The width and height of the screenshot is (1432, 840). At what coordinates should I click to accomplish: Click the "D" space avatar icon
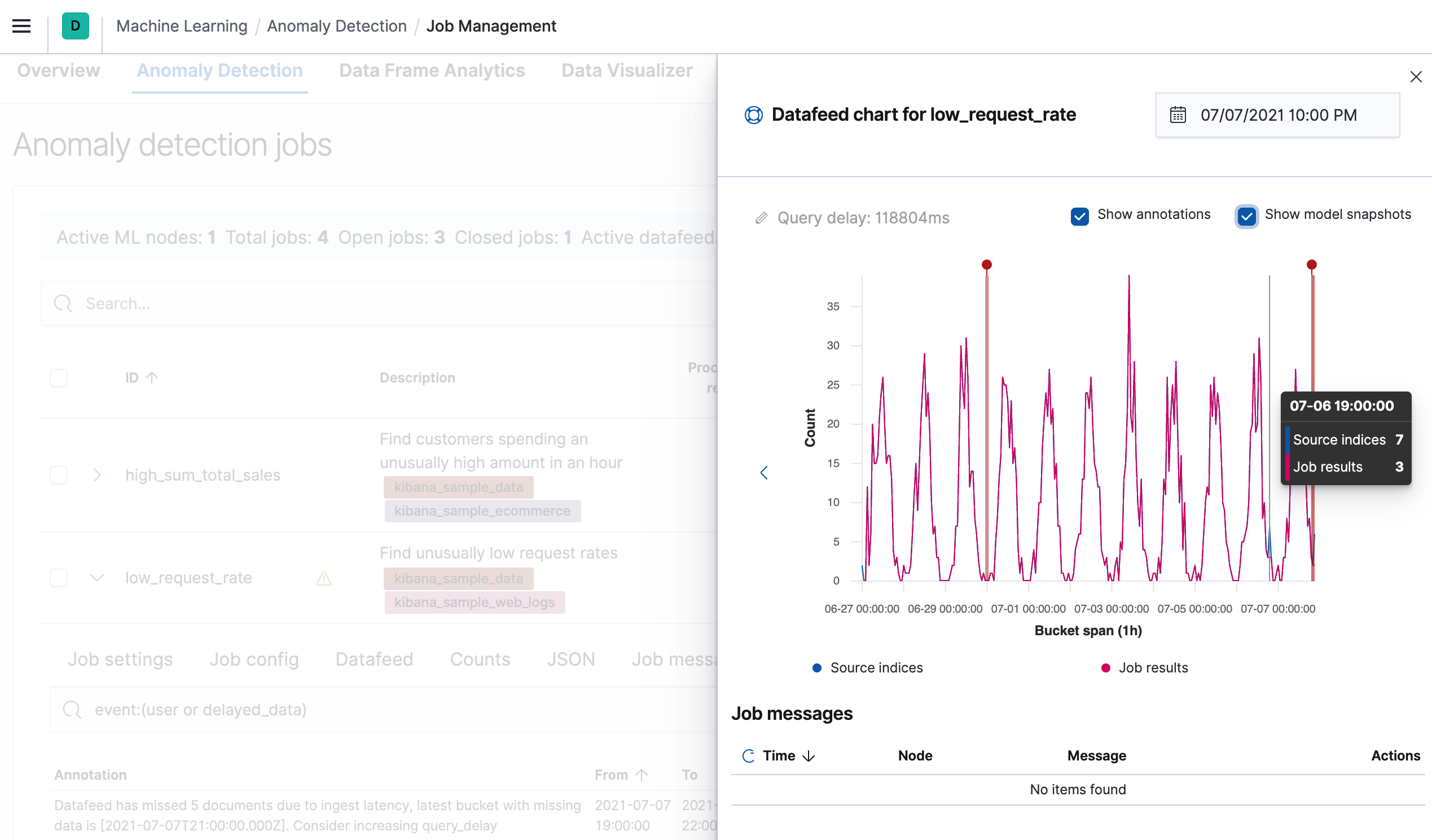74,25
